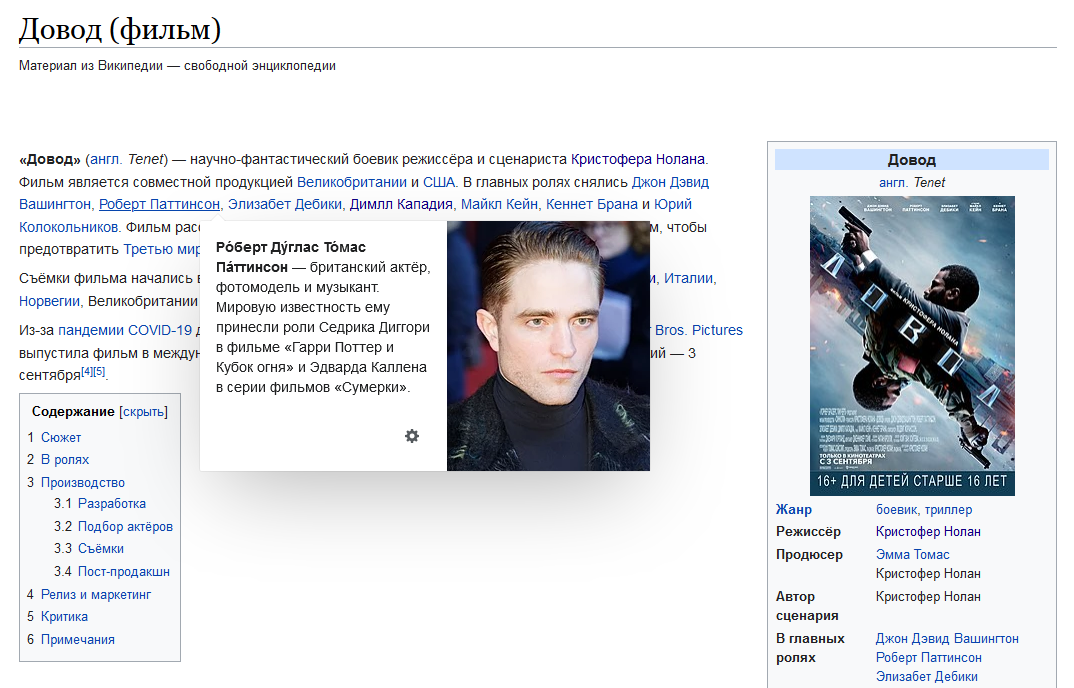Open the Довод movie poster image
This screenshot has width=1074, height=688.
pos(912,345)
